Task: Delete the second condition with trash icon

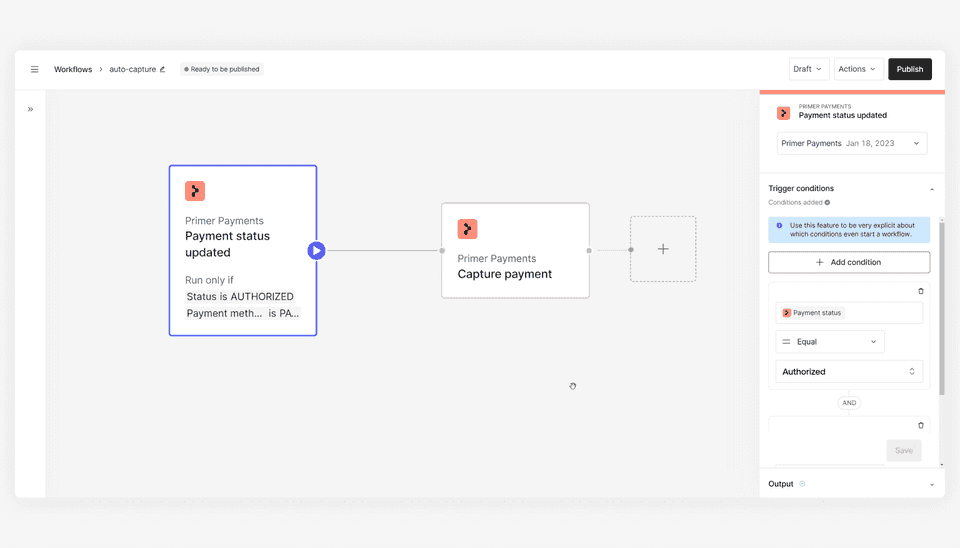Action: [x=921, y=426]
